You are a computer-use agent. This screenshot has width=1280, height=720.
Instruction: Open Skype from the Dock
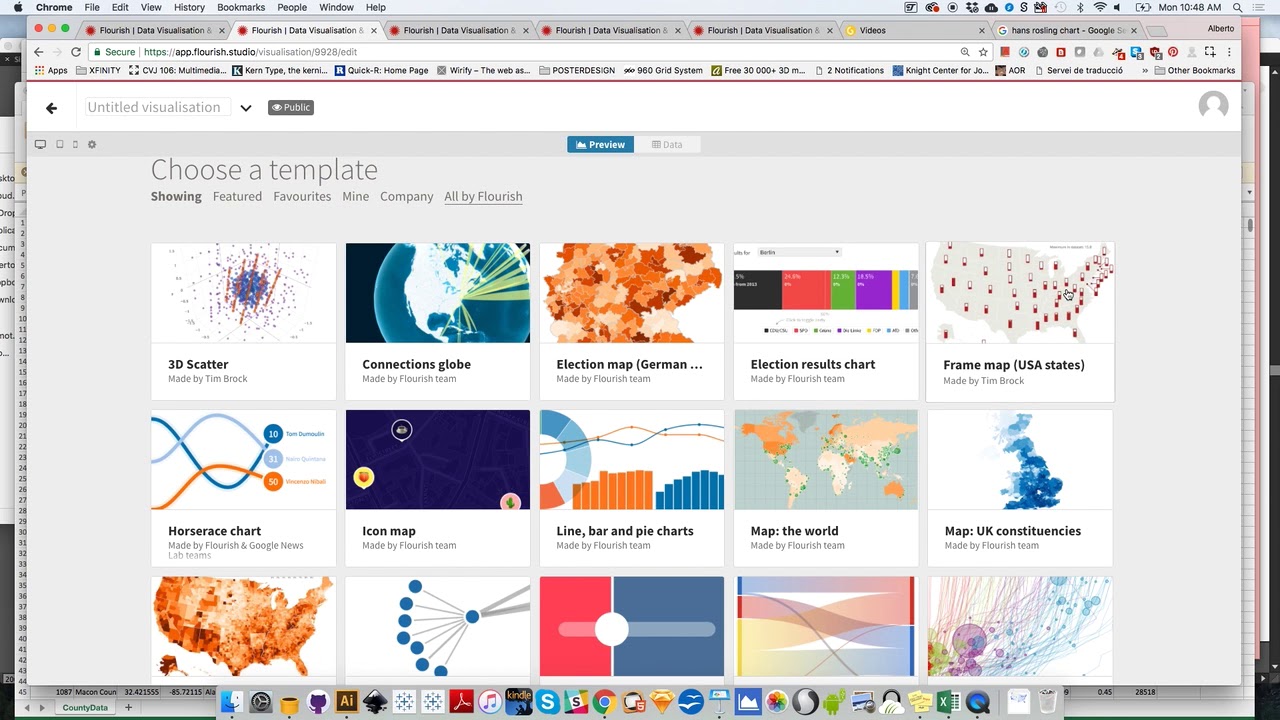point(547,703)
